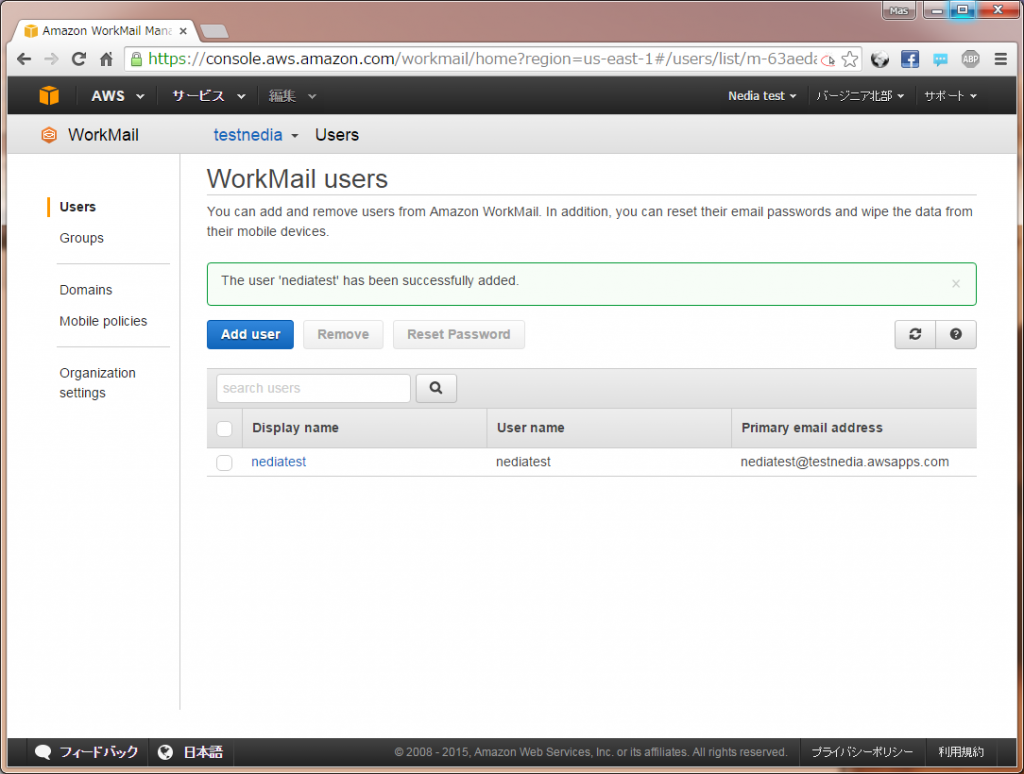Screen dimensions: 1024x774
Task: Click the browser forward arrow
Action: [51, 59]
